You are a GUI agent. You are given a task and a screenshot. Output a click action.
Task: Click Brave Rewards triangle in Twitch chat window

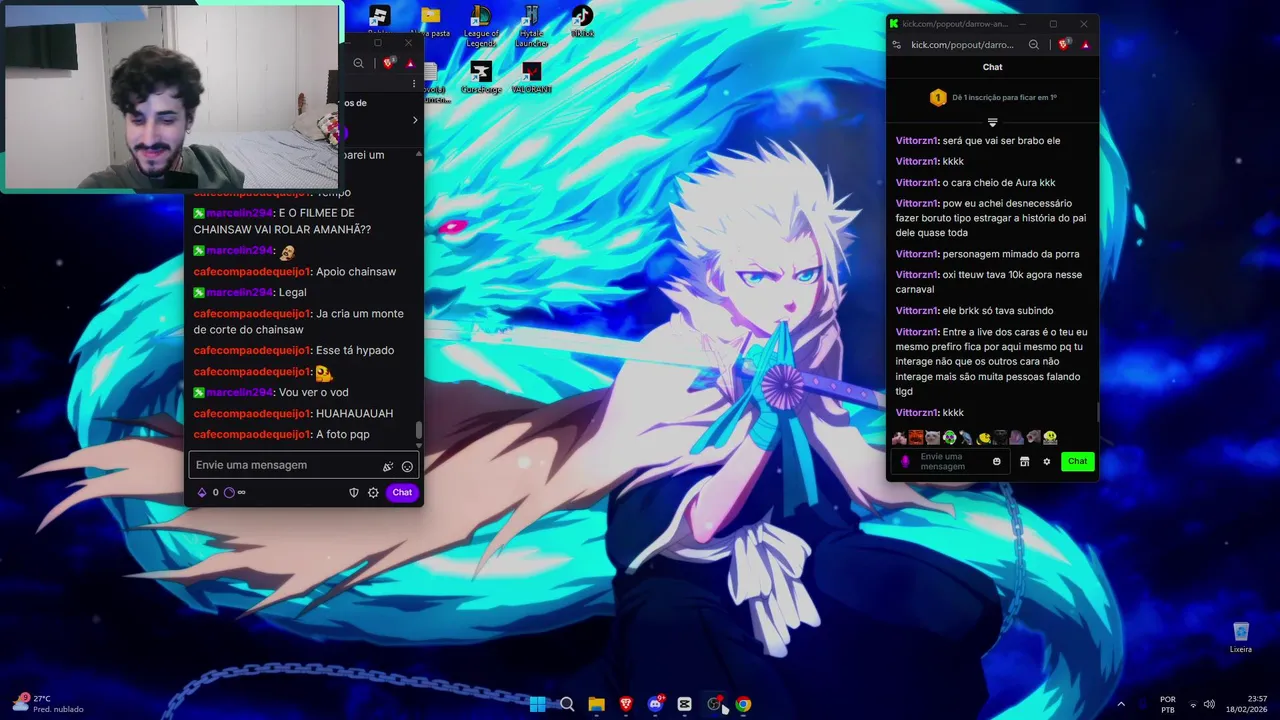pyautogui.click(x=410, y=64)
